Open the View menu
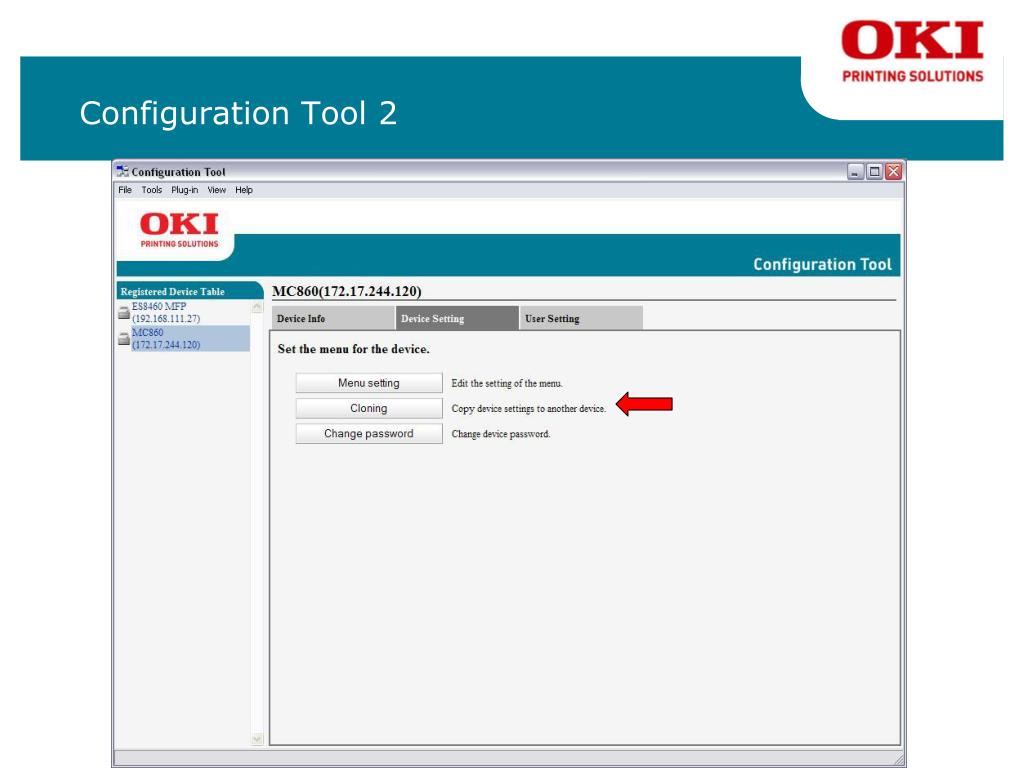The width and height of the screenshot is (1024, 768). (217, 190)
